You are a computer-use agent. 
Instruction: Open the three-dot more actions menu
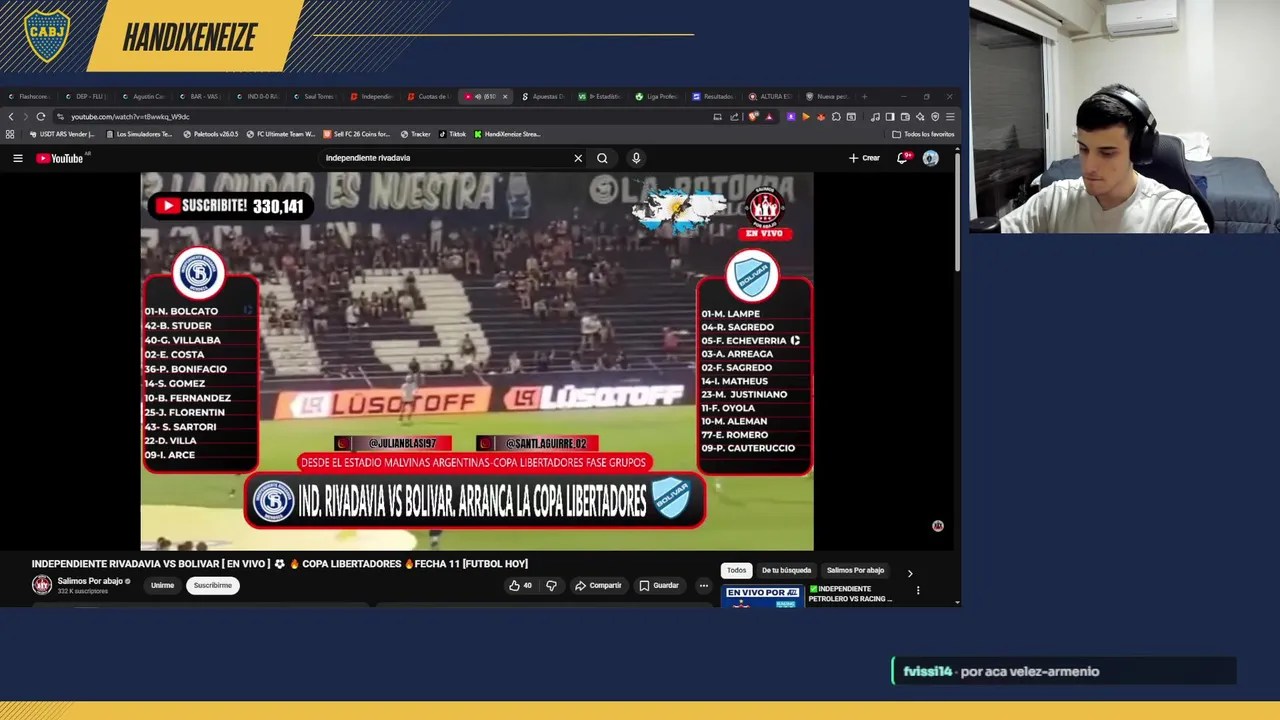tap(704, 585)
